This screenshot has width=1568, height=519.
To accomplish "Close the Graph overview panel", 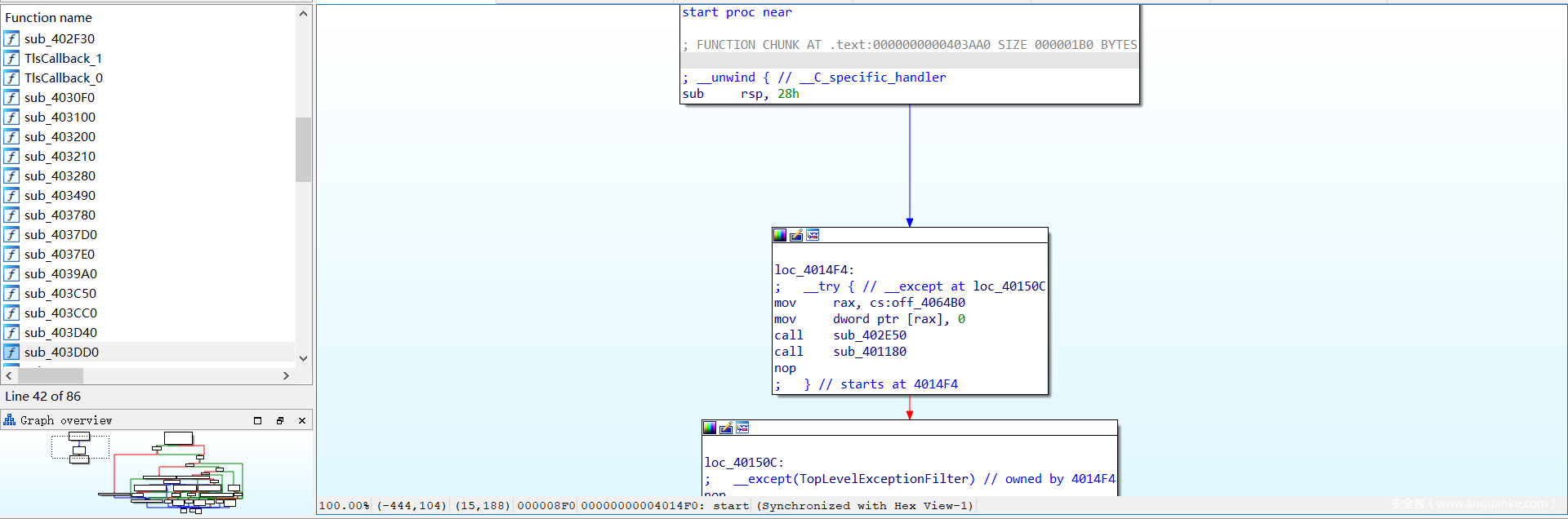I will [x=302, y=420].
